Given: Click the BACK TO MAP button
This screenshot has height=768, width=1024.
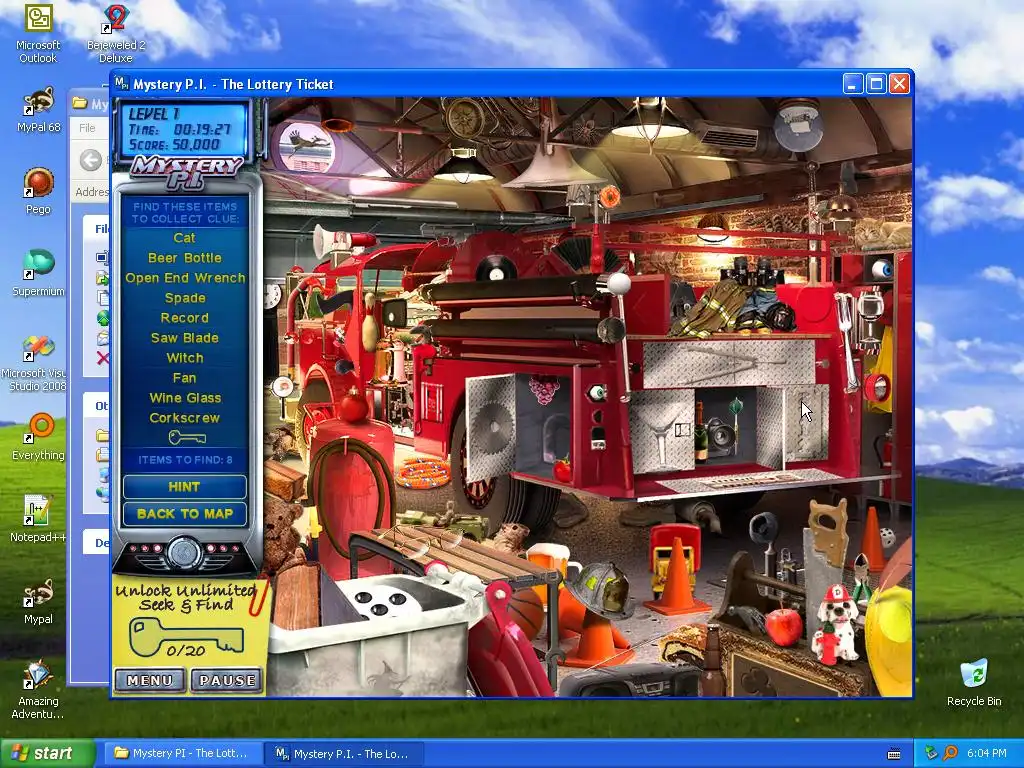Looking at the screenshot, I should [x=184, y=514].
